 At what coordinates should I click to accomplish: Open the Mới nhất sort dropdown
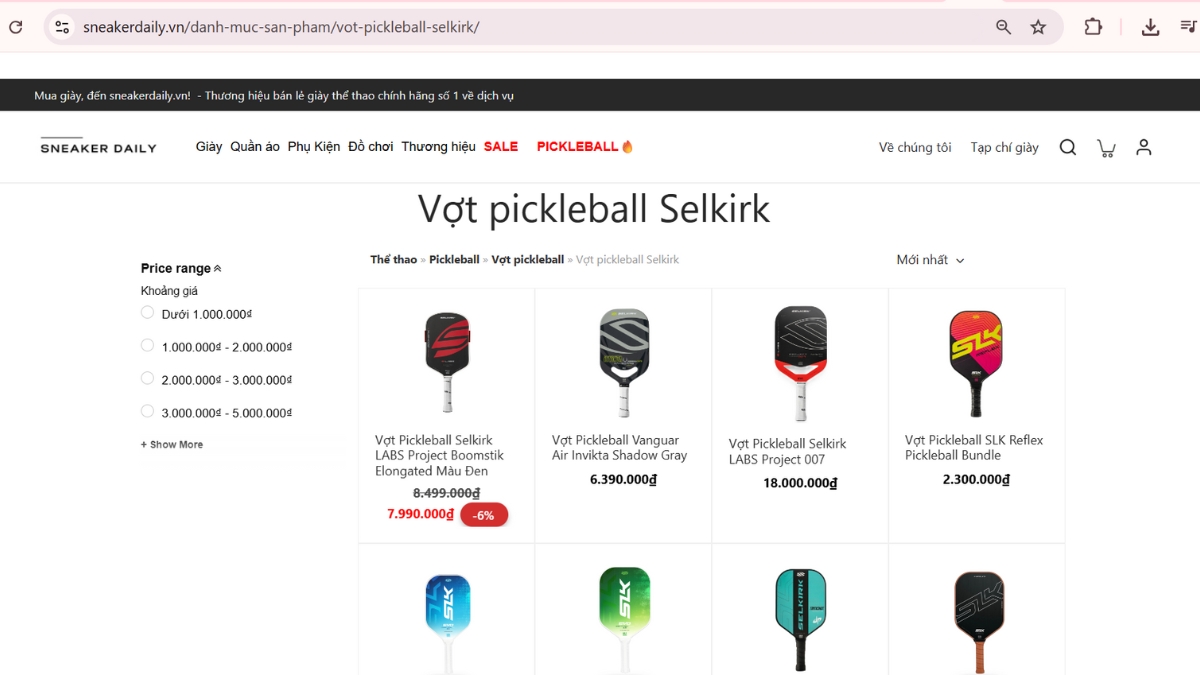pyautogui.click(x=930, y=260)
